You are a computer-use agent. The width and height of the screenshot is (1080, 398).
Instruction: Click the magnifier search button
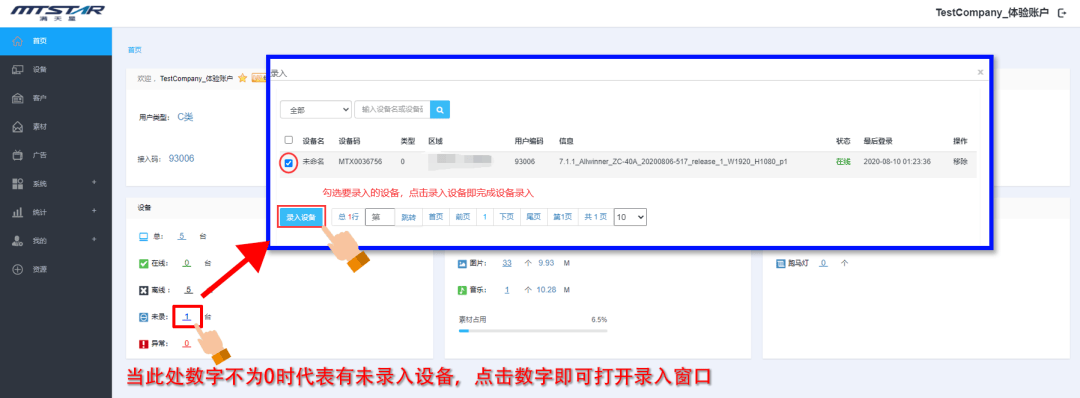(x=440, y=109)
